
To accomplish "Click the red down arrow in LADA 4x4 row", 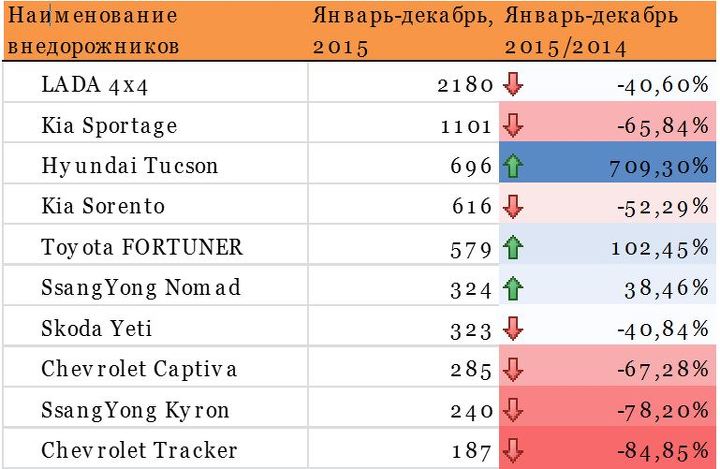I will [514, 85].
